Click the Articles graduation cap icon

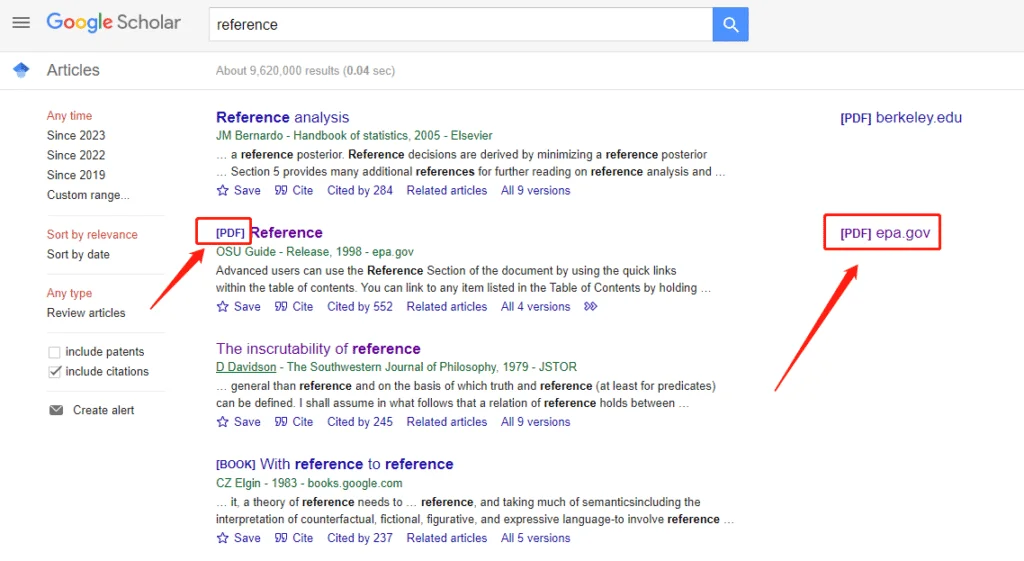pyautogui.click(x=21, y=70)
